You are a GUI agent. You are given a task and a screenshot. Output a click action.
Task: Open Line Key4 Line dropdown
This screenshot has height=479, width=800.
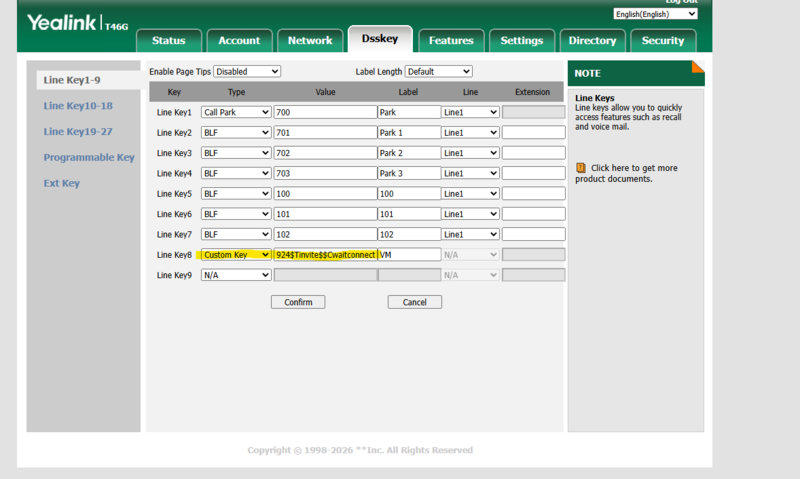click(x=470, y=173)
